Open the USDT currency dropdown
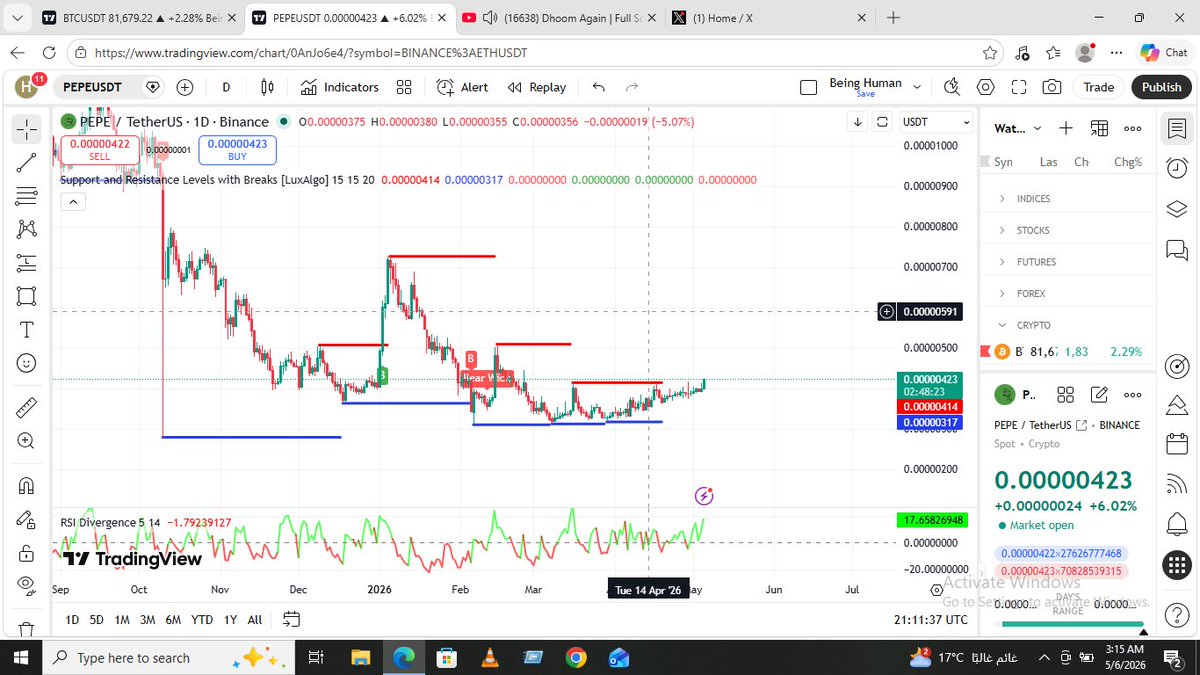This screenshot has height=675, width=1200. pos(936,122)
